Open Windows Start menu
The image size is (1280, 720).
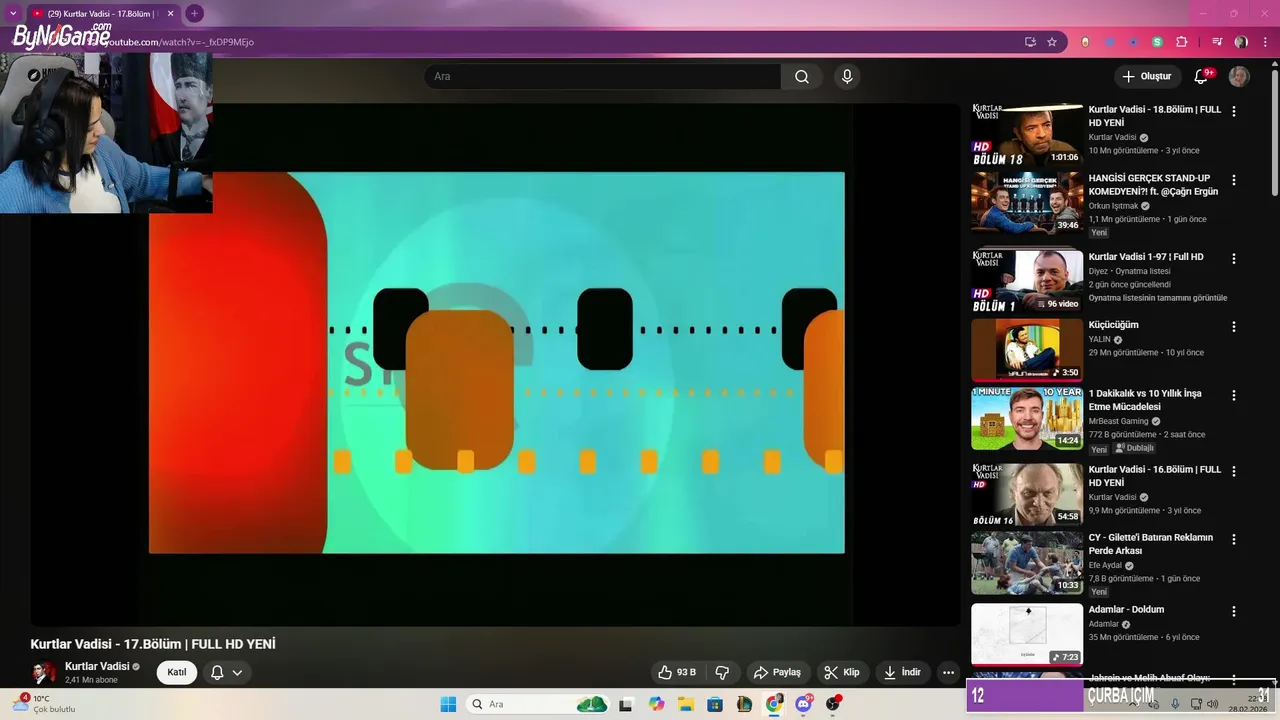pyautogui.click(x=447, y=704)
